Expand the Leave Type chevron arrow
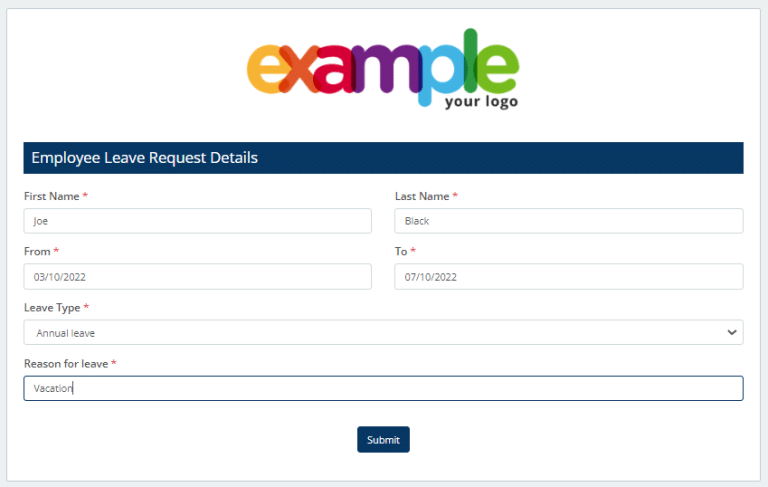The image size is (768, 487). 732,333
